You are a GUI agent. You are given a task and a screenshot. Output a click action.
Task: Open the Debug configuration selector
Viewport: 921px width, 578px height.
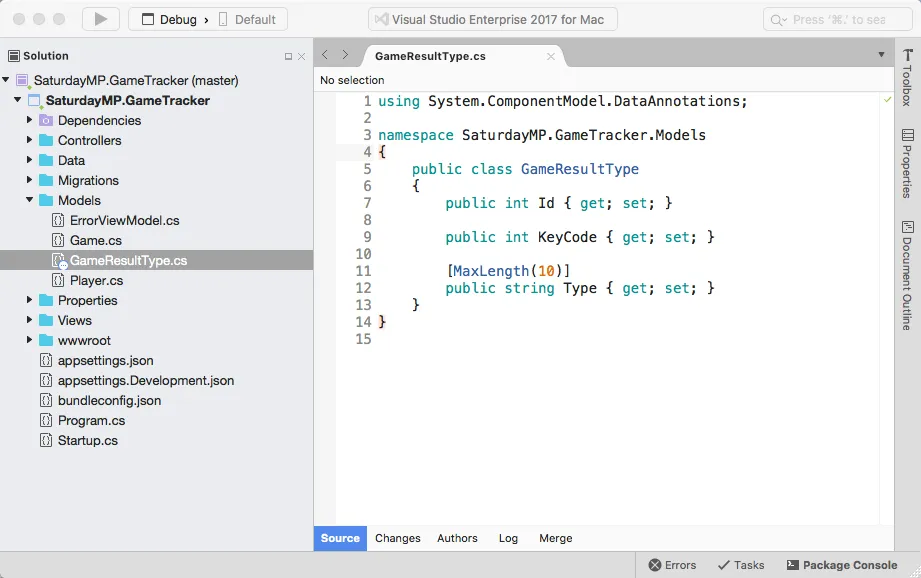[169, 19]
